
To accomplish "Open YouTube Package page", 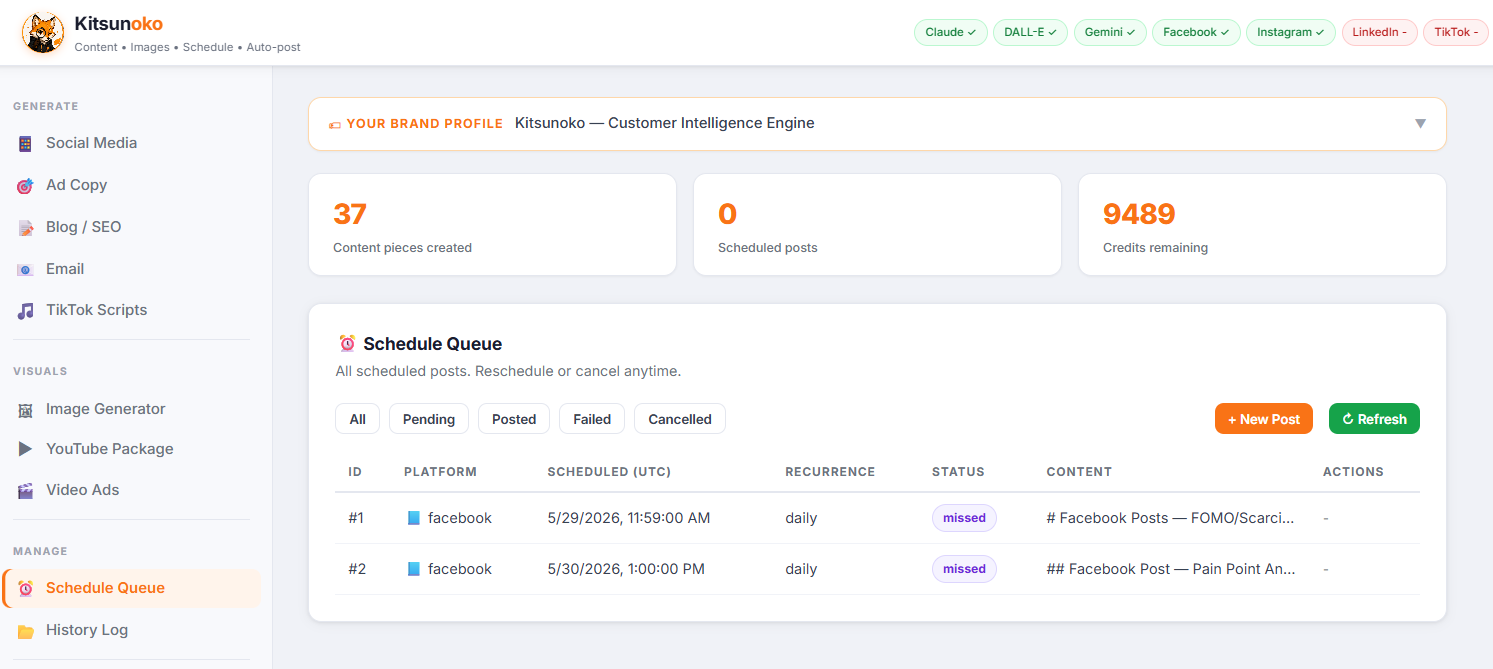I will (x=131, y=449).
